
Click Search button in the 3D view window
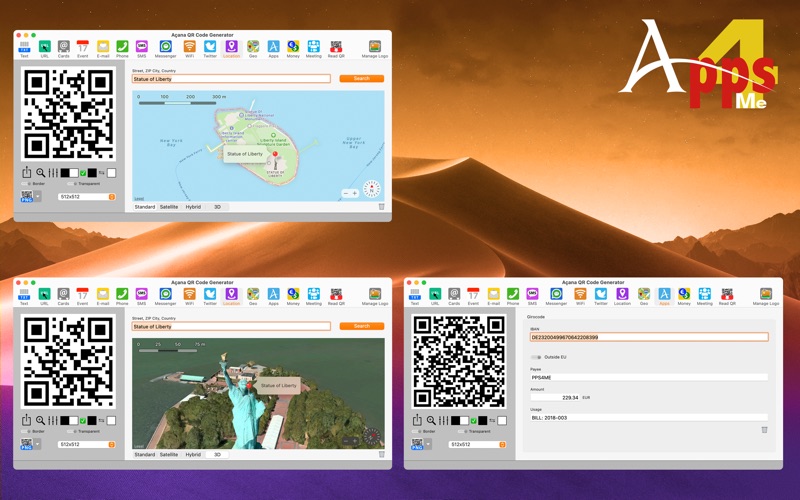click(x=362, y=326)
